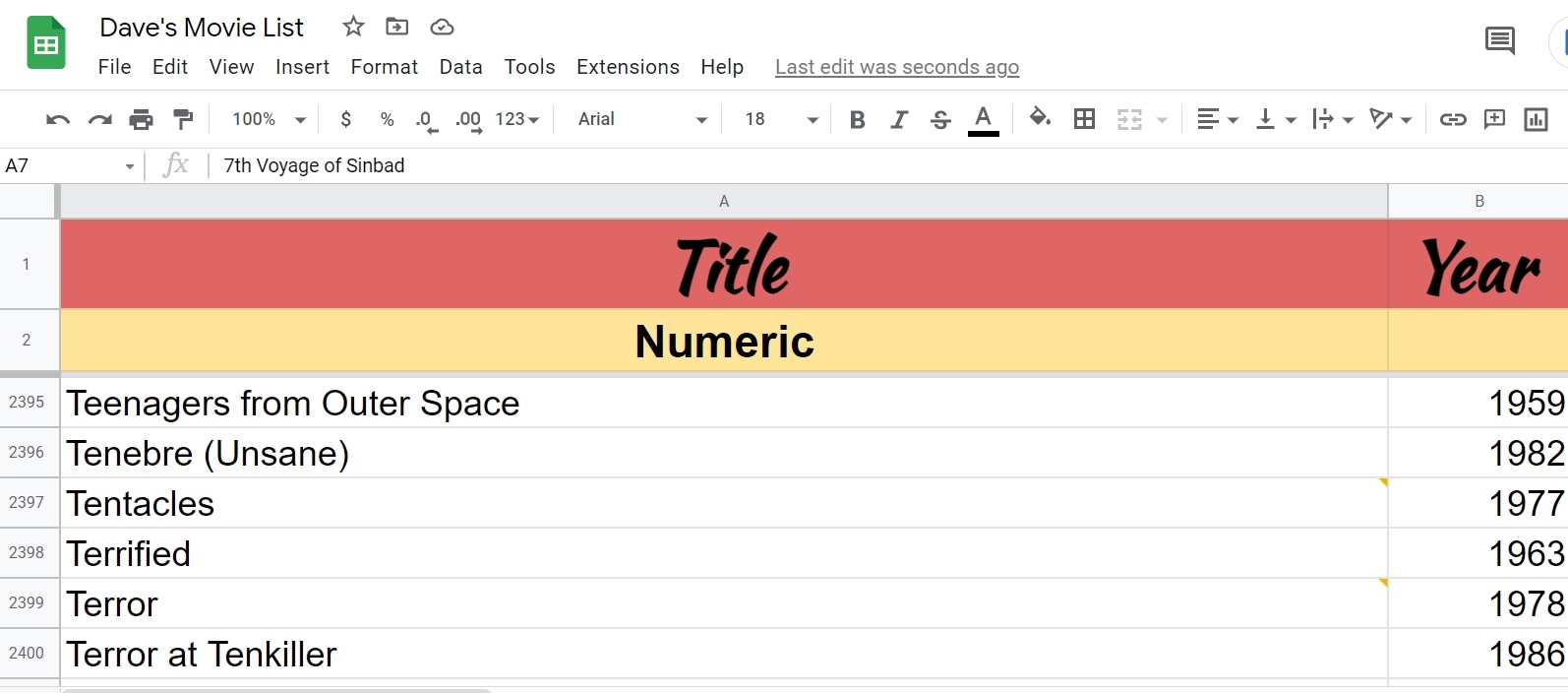
Task: Select the Paint format roller
Action: pos(183,119)
